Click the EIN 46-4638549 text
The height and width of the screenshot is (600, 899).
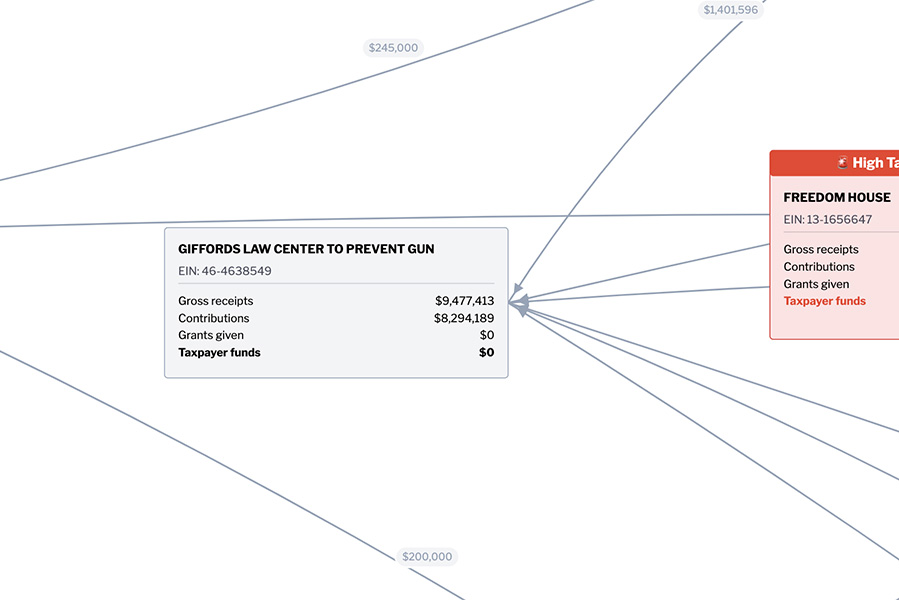click(x=224, y=270)
